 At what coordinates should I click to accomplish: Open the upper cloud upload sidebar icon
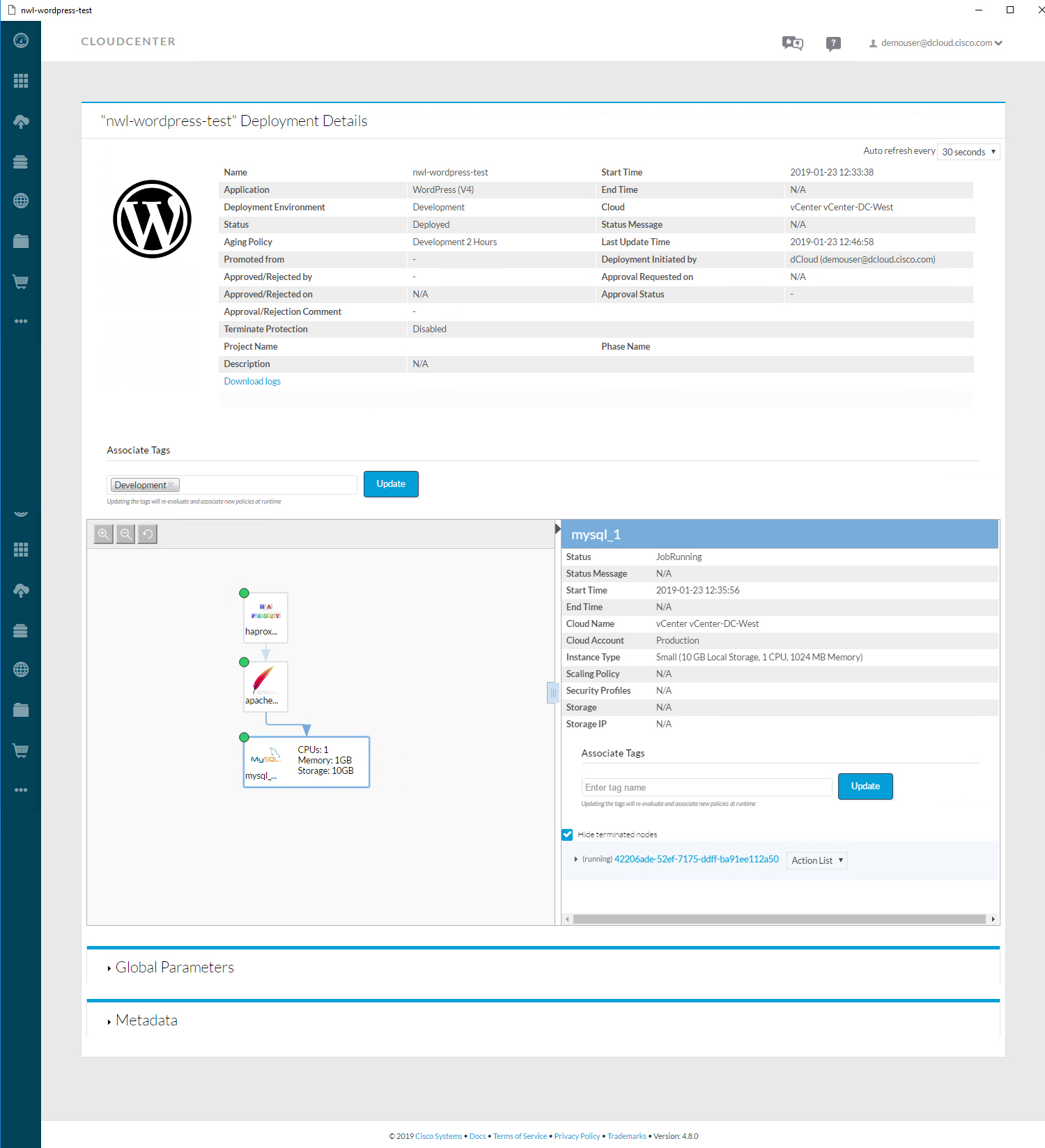pos(21,121)
